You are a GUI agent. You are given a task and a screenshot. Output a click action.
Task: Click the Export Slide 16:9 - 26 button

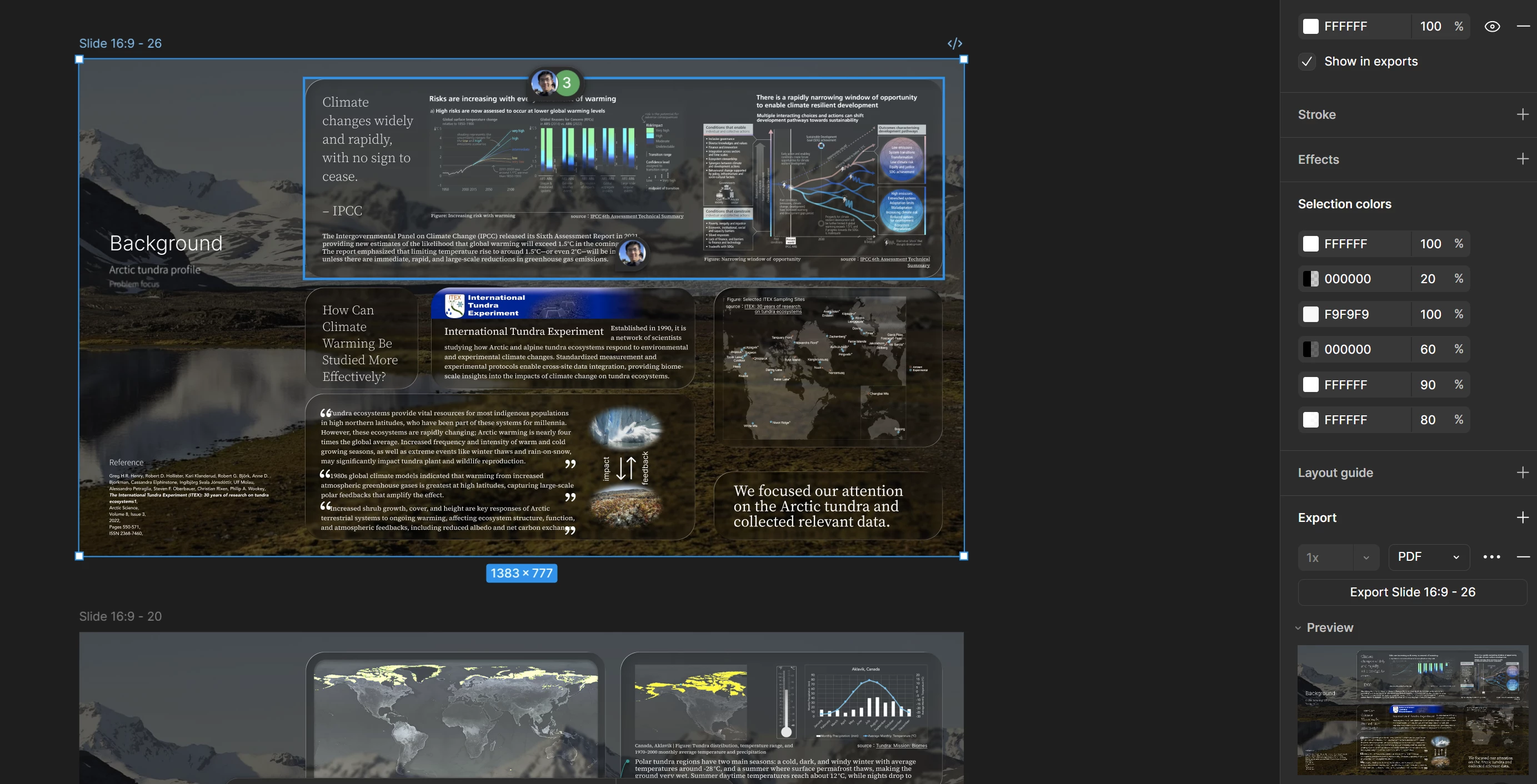[x=1413, y=592]
